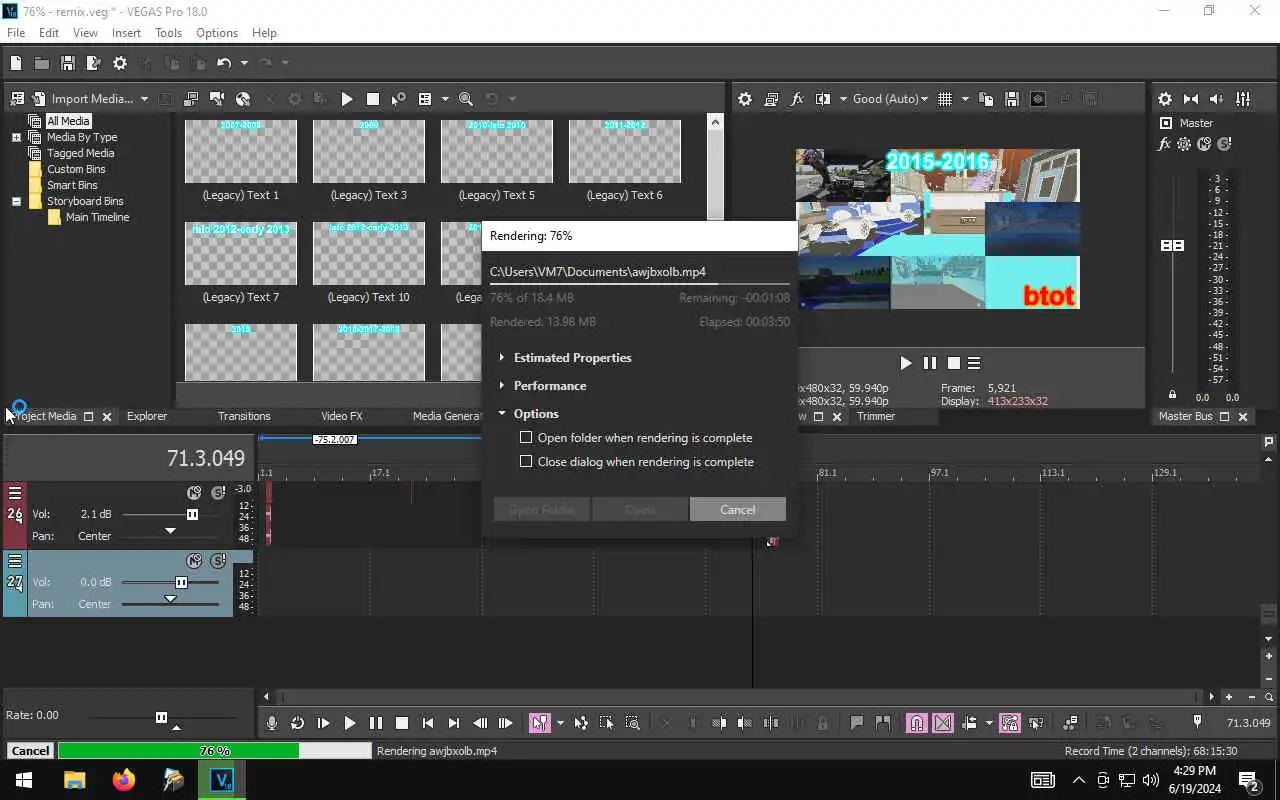Open Import Media dropdown arrow
Viewport: 1280px width, 800px height.
tap(144, 99)
